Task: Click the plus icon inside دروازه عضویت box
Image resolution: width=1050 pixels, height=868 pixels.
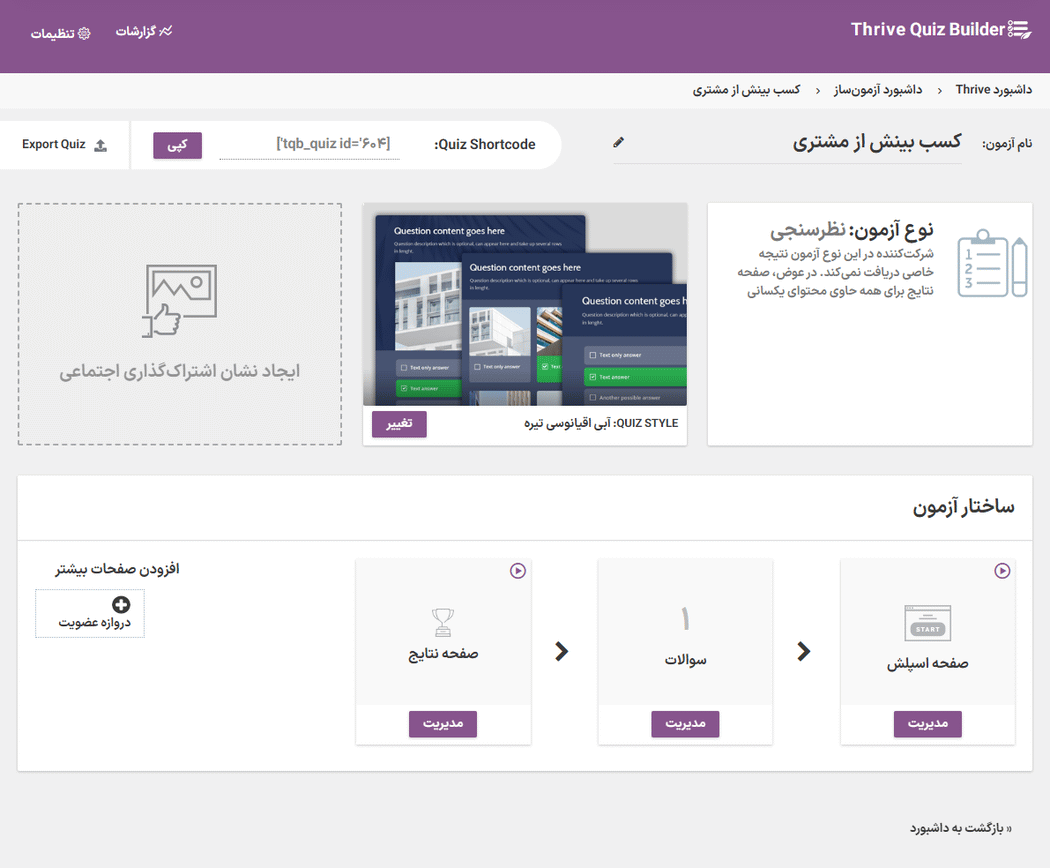Action: click(120, 604)
